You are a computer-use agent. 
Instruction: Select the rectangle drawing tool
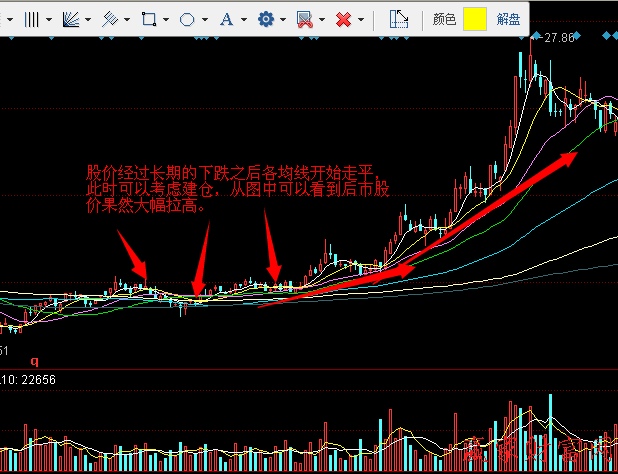148,19
